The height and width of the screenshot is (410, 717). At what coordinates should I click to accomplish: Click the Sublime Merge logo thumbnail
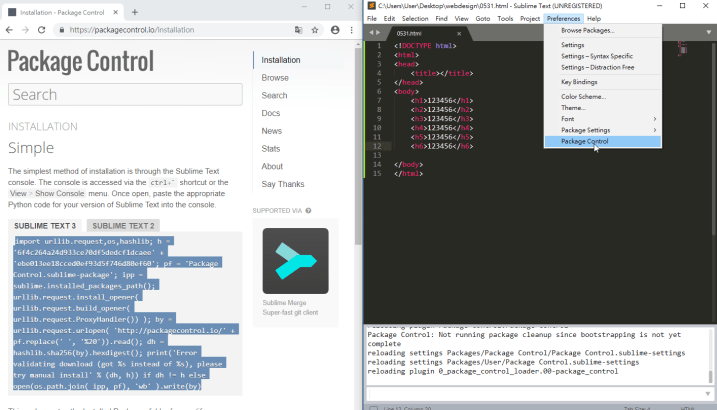tap(295, 261)
